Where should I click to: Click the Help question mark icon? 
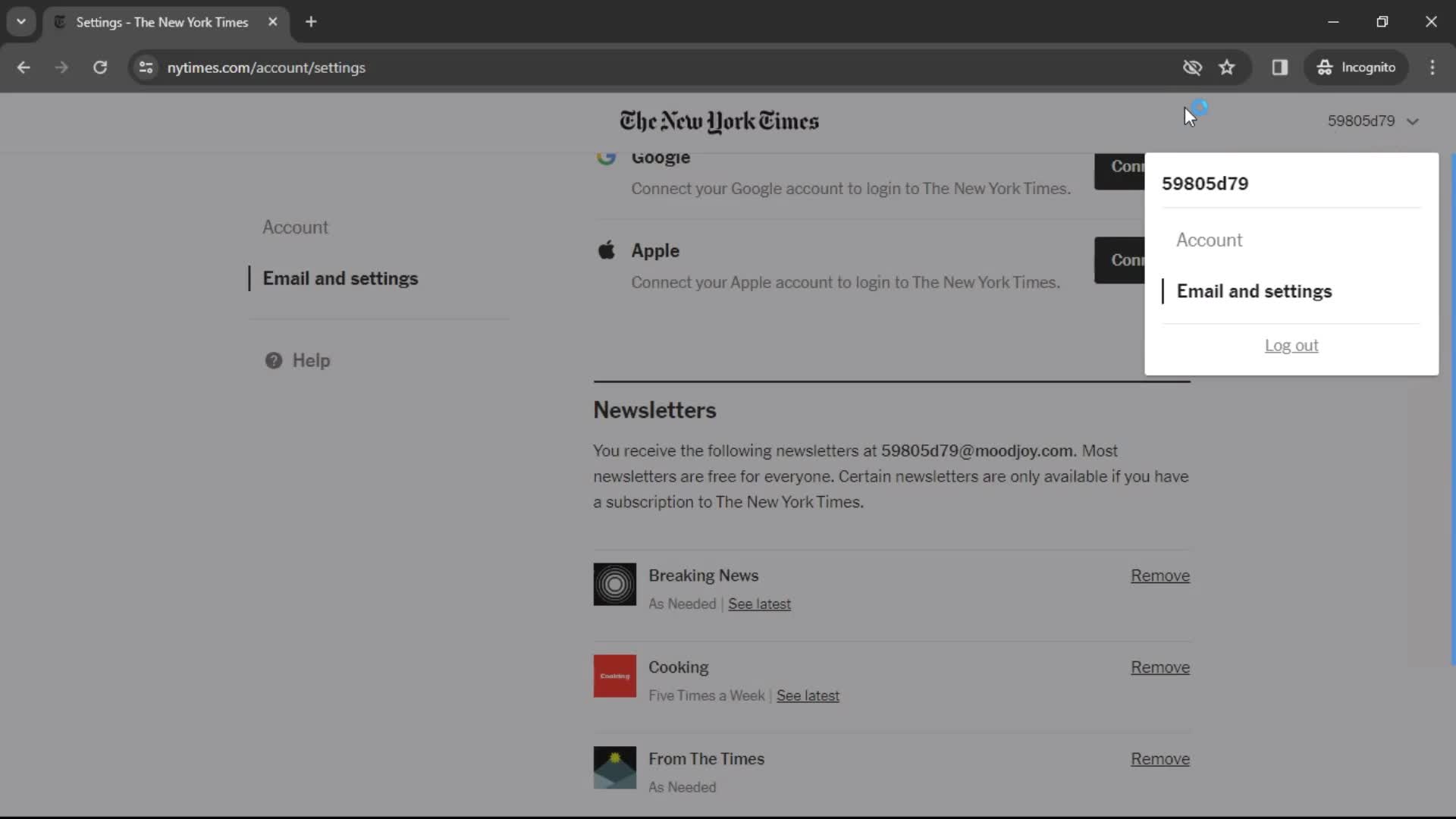coord(273,360)
